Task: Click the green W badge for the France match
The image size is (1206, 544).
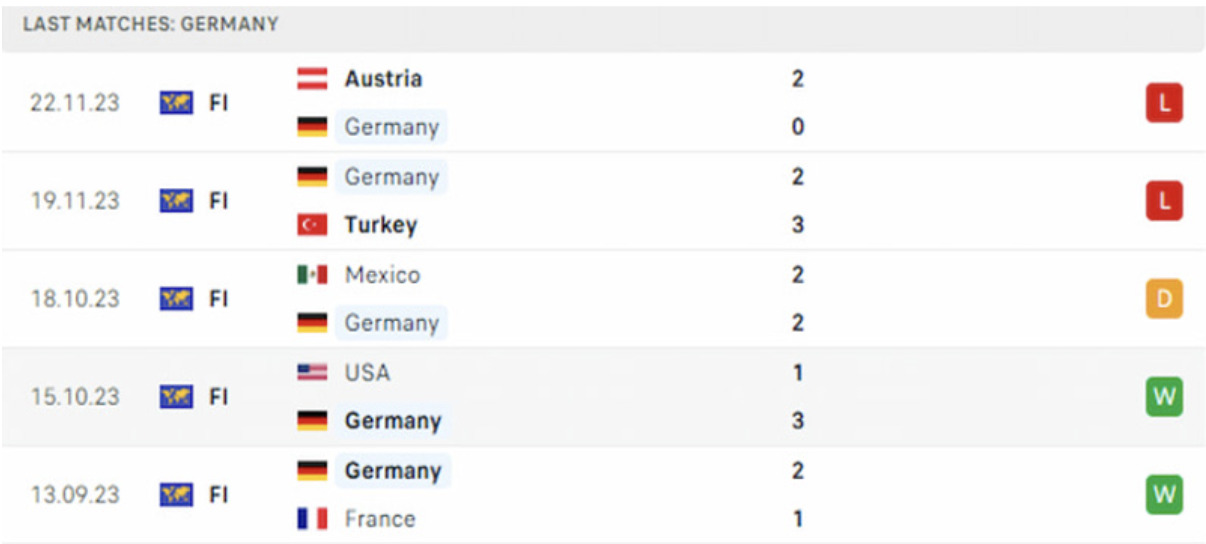Action: [1164, 495]
